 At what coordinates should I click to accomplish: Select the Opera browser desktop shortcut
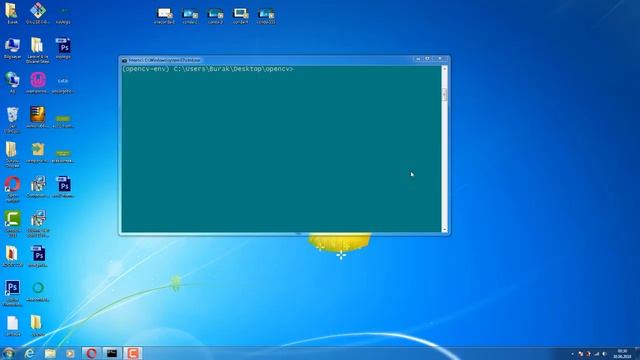pos(12,189)
